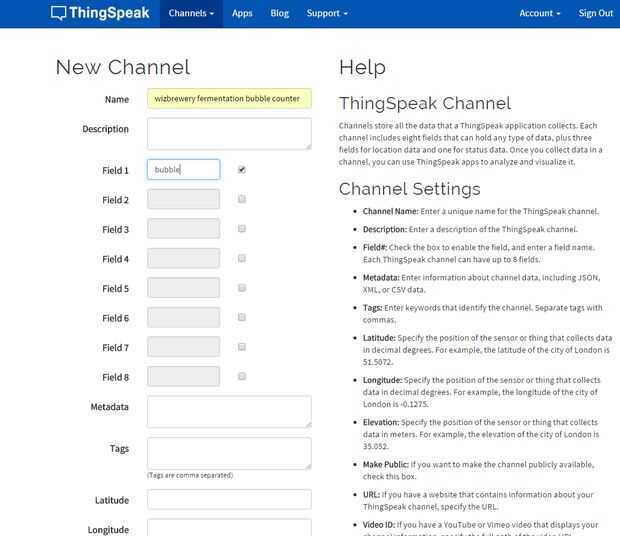Screen dimensions: 620x536
Task: Click into the Tags text area
Action: (x=229, y=453)
